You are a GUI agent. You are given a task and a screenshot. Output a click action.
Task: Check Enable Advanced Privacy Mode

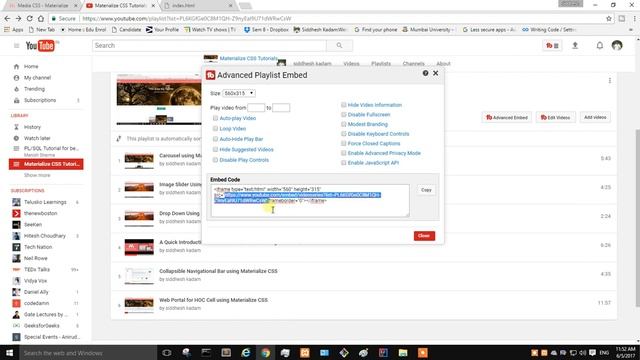pos(344,153)
